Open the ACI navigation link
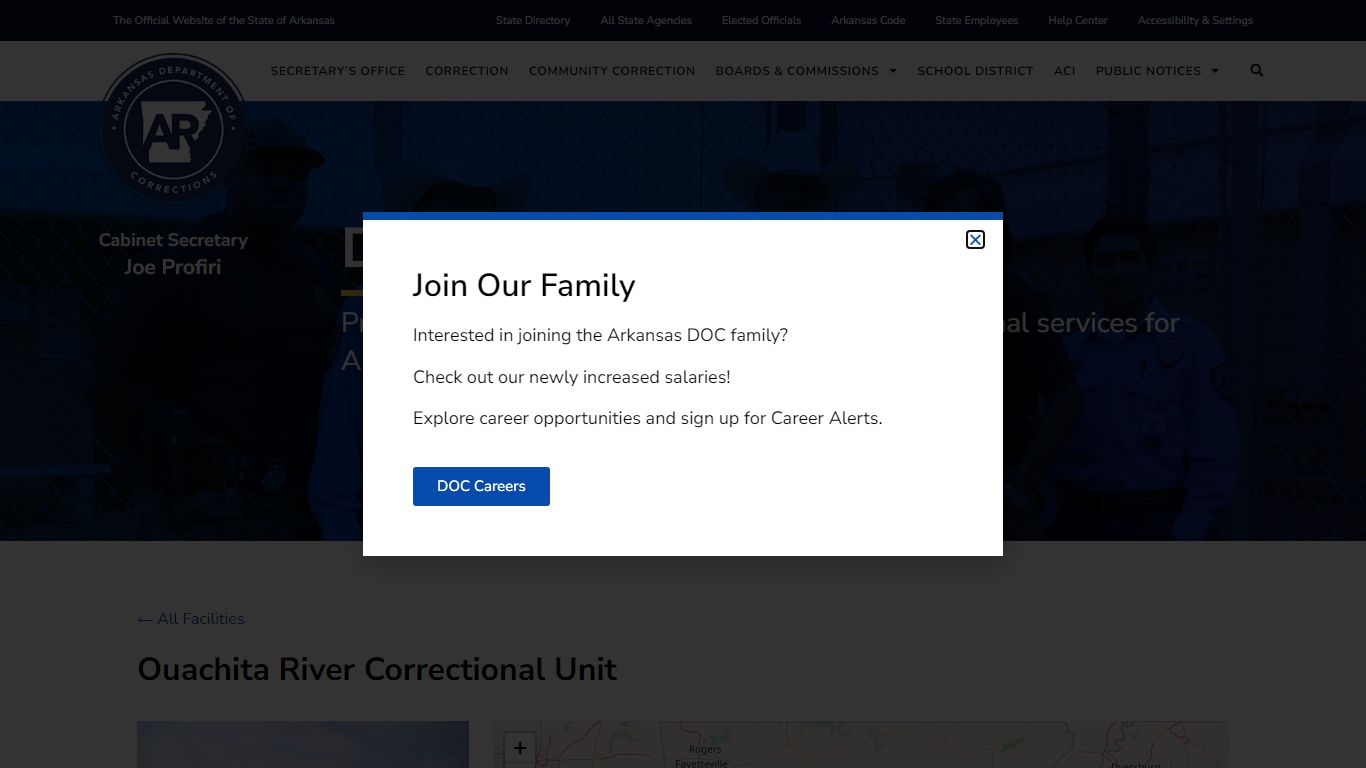The width and height of the screenshot is (1366, 768). pyautogui.click(x=1064, y=71)
